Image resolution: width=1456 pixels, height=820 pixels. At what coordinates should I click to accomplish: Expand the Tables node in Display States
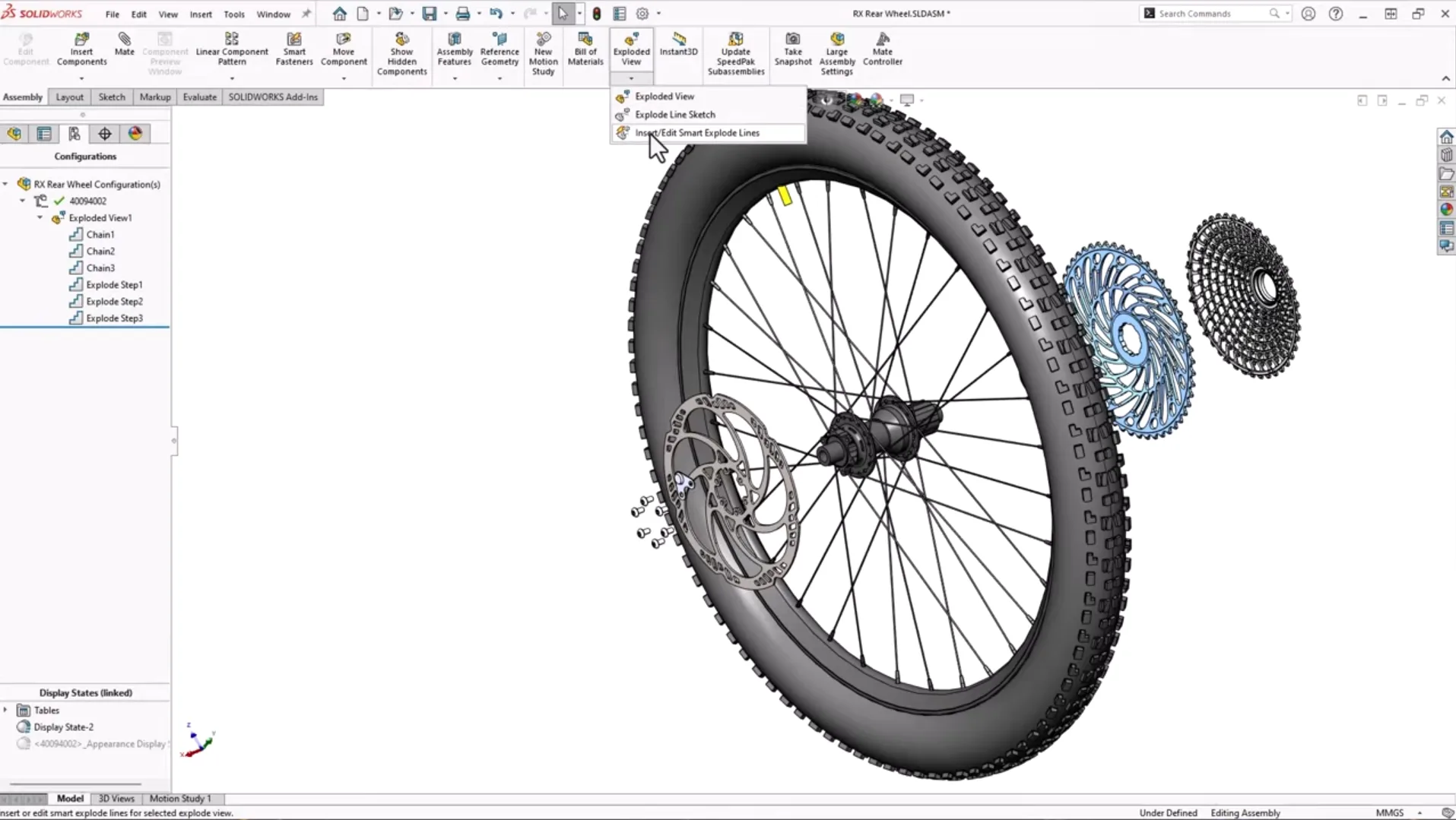tap(5, 710)
